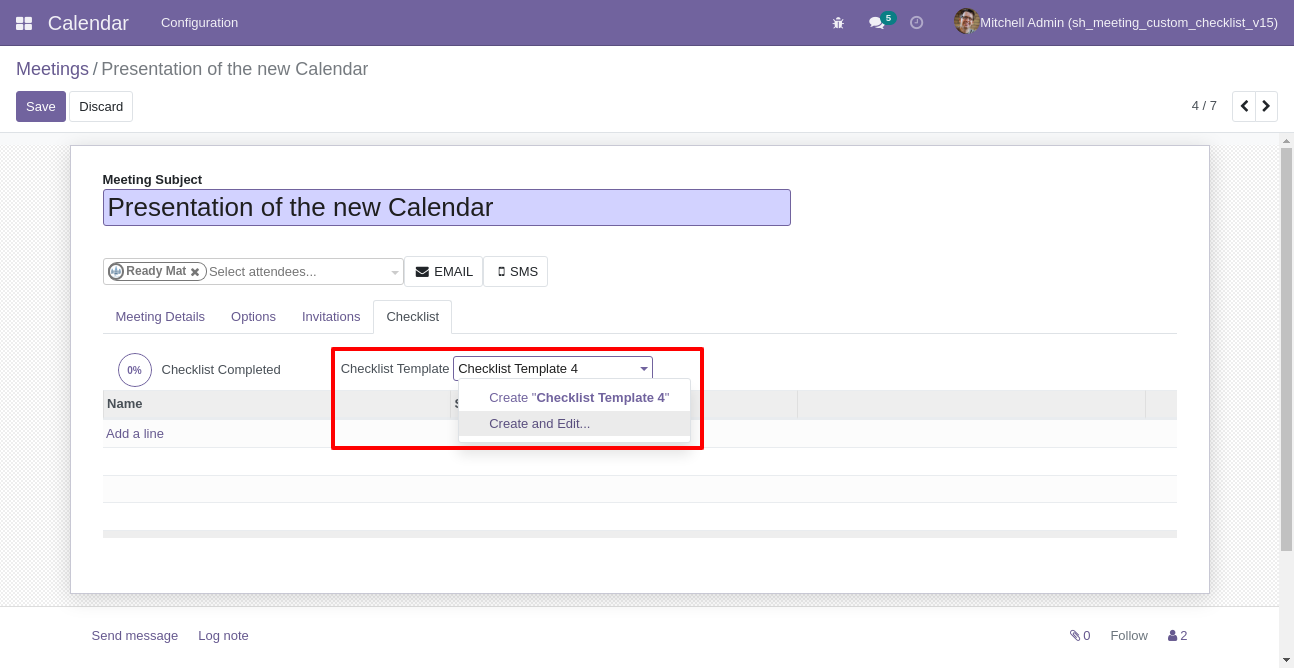The height and width of the screenshot is (668, 1294).
Task: Go to previous record arrow
Action: (1244, 106)
